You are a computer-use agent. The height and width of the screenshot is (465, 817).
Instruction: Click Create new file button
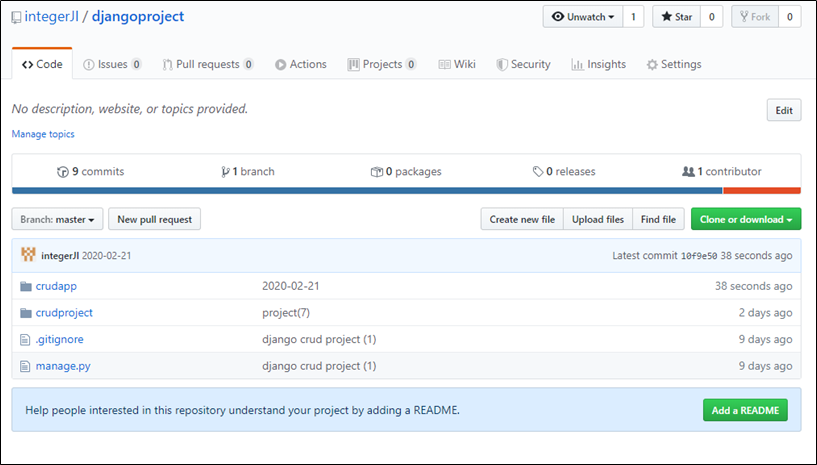(x=522, y=219)
